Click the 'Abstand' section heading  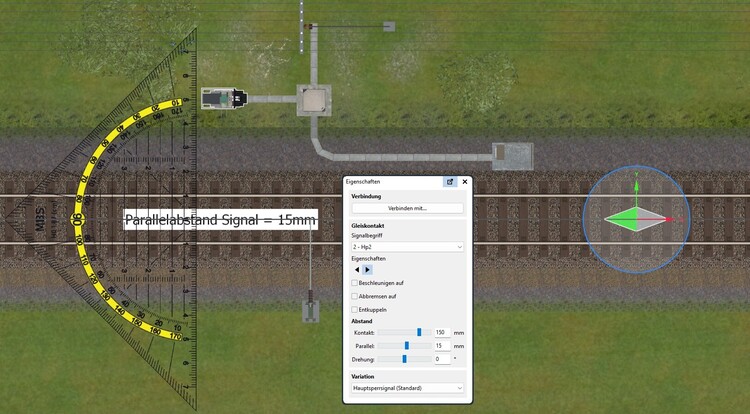coord(362,321)
